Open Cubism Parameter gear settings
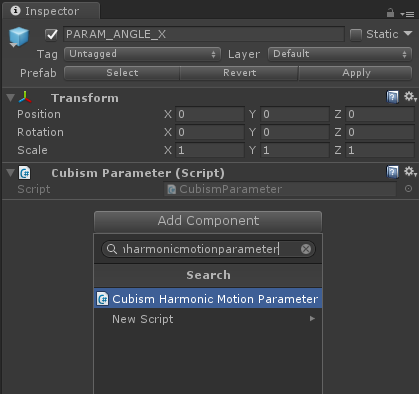419x394 pixels. point(410,172)
